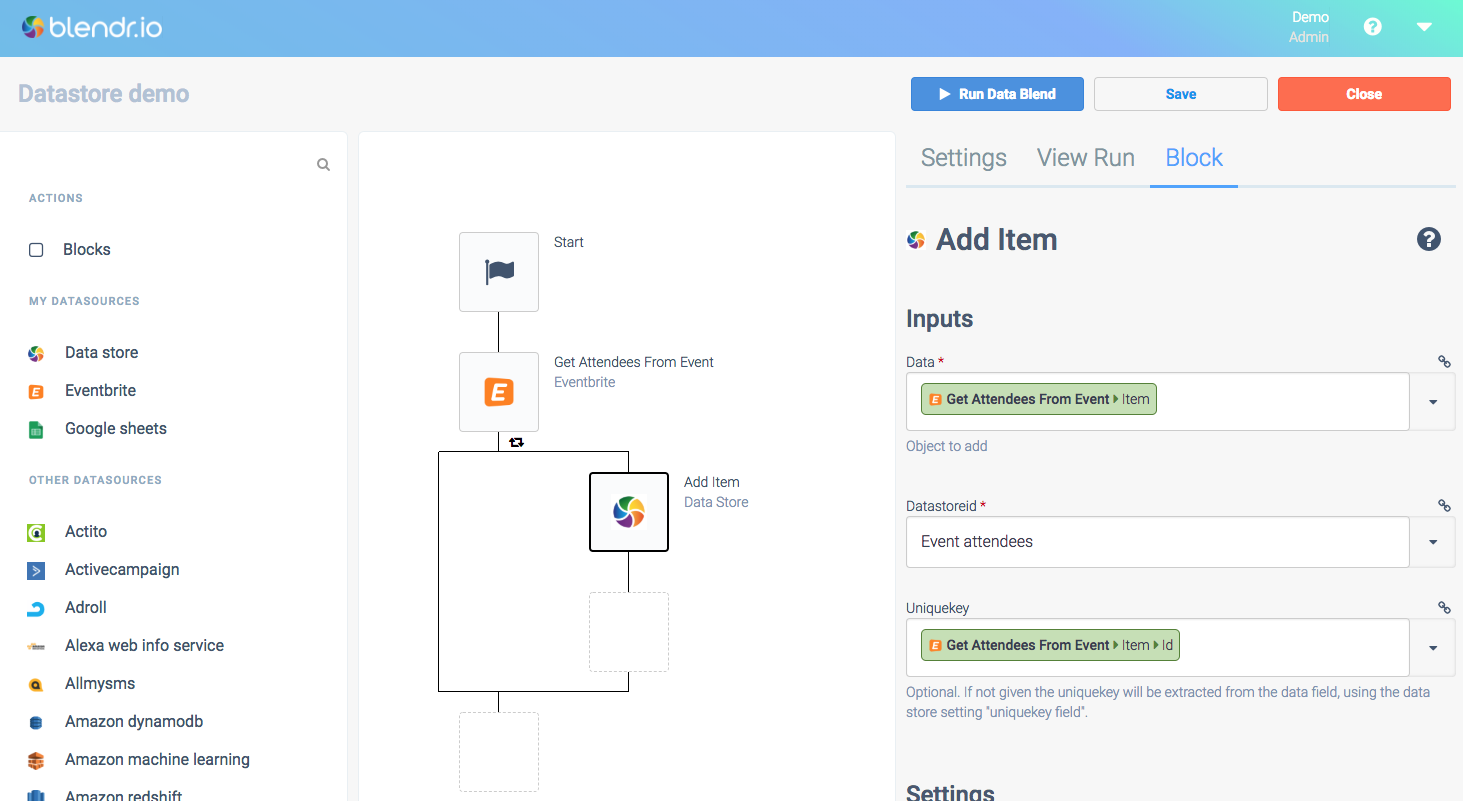The height and width of the screenshot is (801, 1463).
Task: Click the link icon beside Datastoreid field
Action: coord(1444,506)
